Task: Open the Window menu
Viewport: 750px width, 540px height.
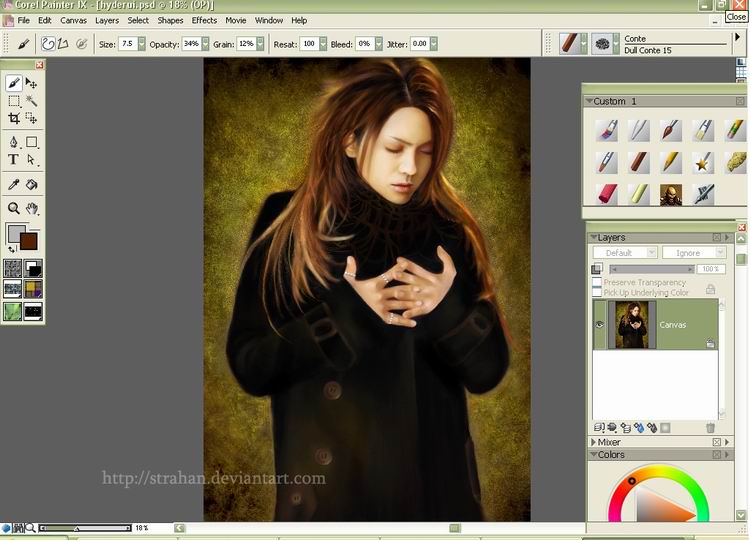Action: click(269, 21)
